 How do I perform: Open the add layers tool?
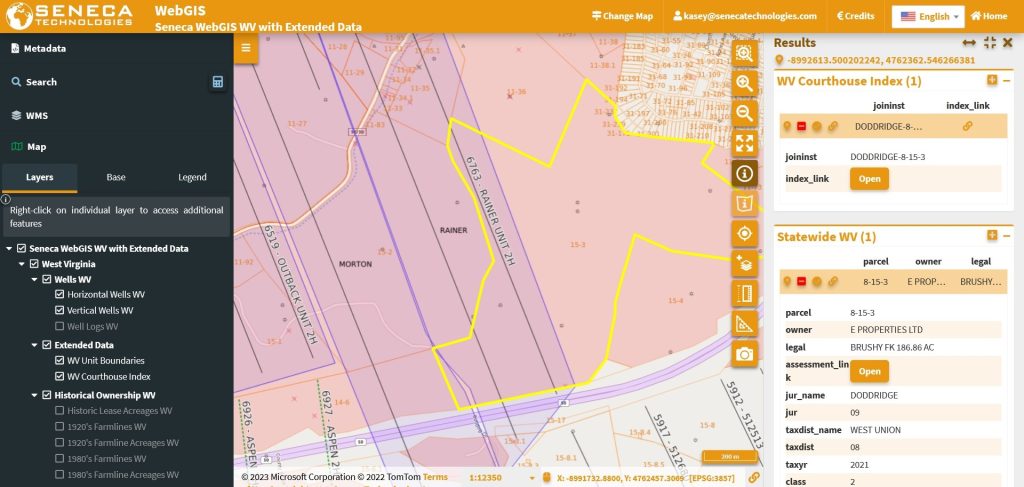coord(744,263)
